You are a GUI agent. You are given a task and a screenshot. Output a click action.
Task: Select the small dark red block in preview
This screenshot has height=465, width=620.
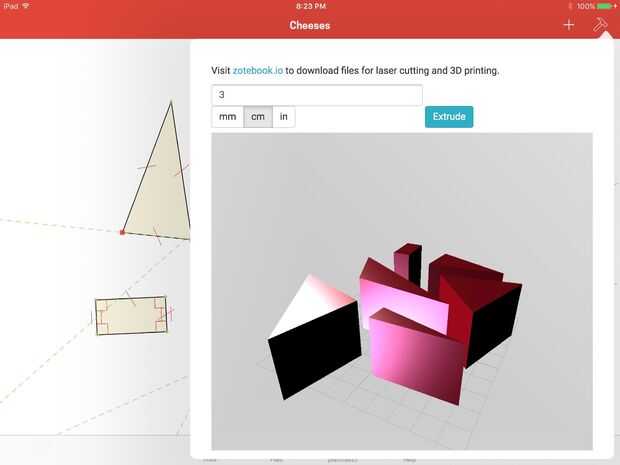pos(408,263)
